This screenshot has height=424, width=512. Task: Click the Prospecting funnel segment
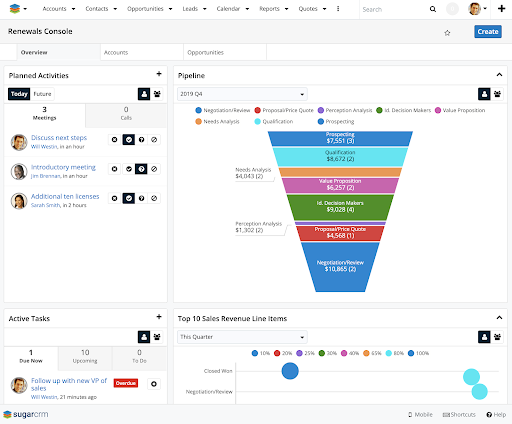click(x=340, y=138)
